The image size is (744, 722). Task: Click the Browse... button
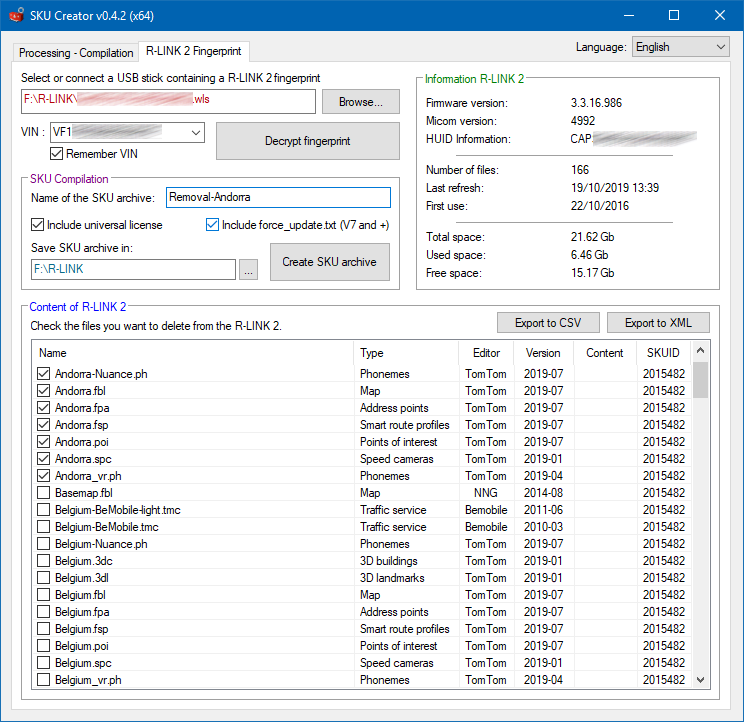pyautogui.click(x=361, y=102)
